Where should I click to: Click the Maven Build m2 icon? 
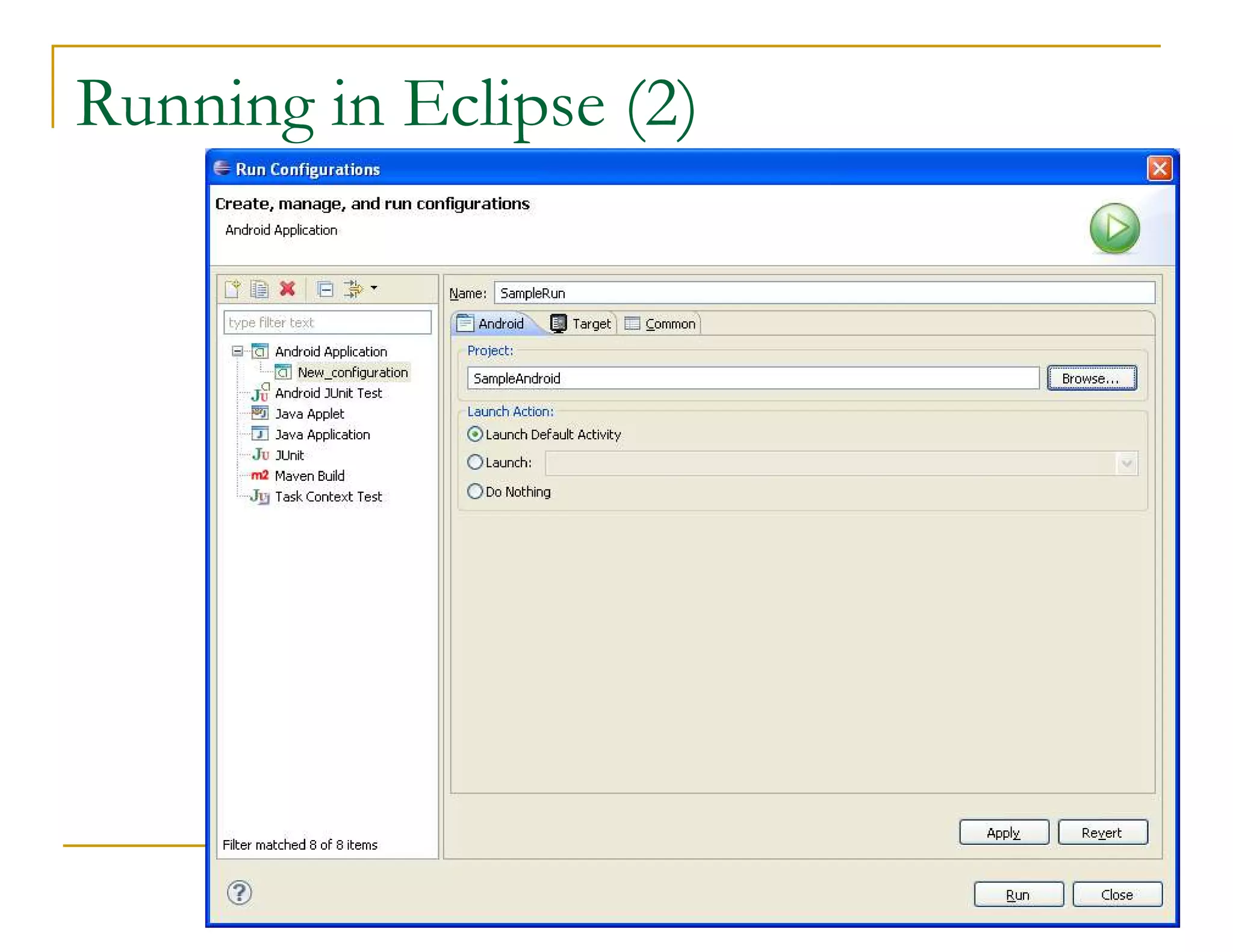tap(259, 475)
